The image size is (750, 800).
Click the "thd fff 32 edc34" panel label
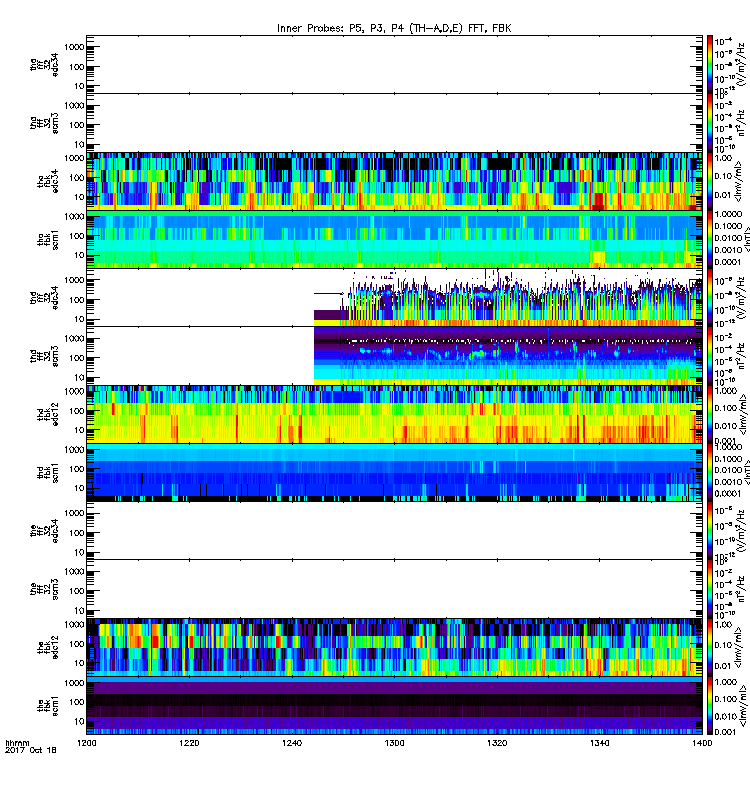click(44, 297)
